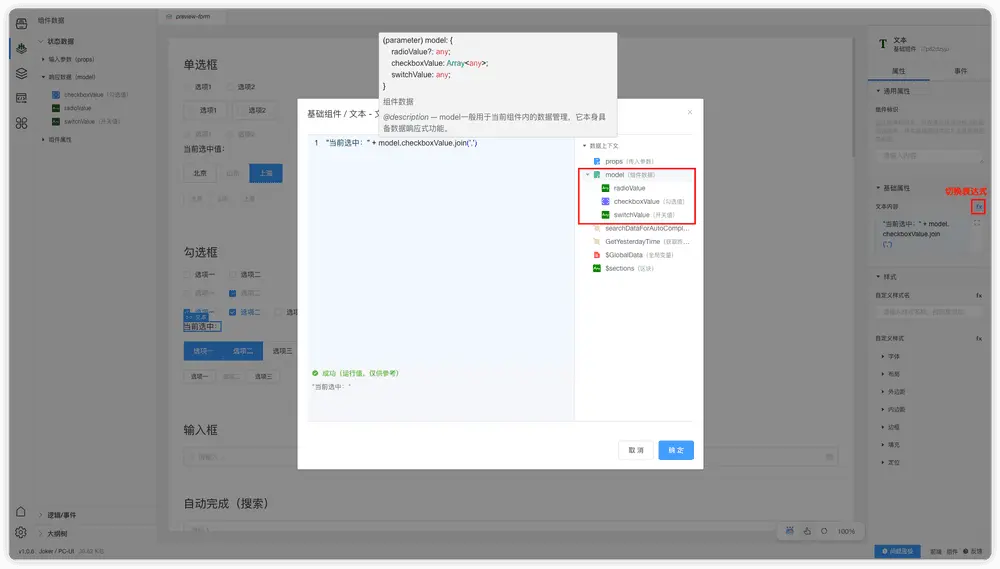
Task: Open the top sidebar panel icon
Action: pos(21,24)
